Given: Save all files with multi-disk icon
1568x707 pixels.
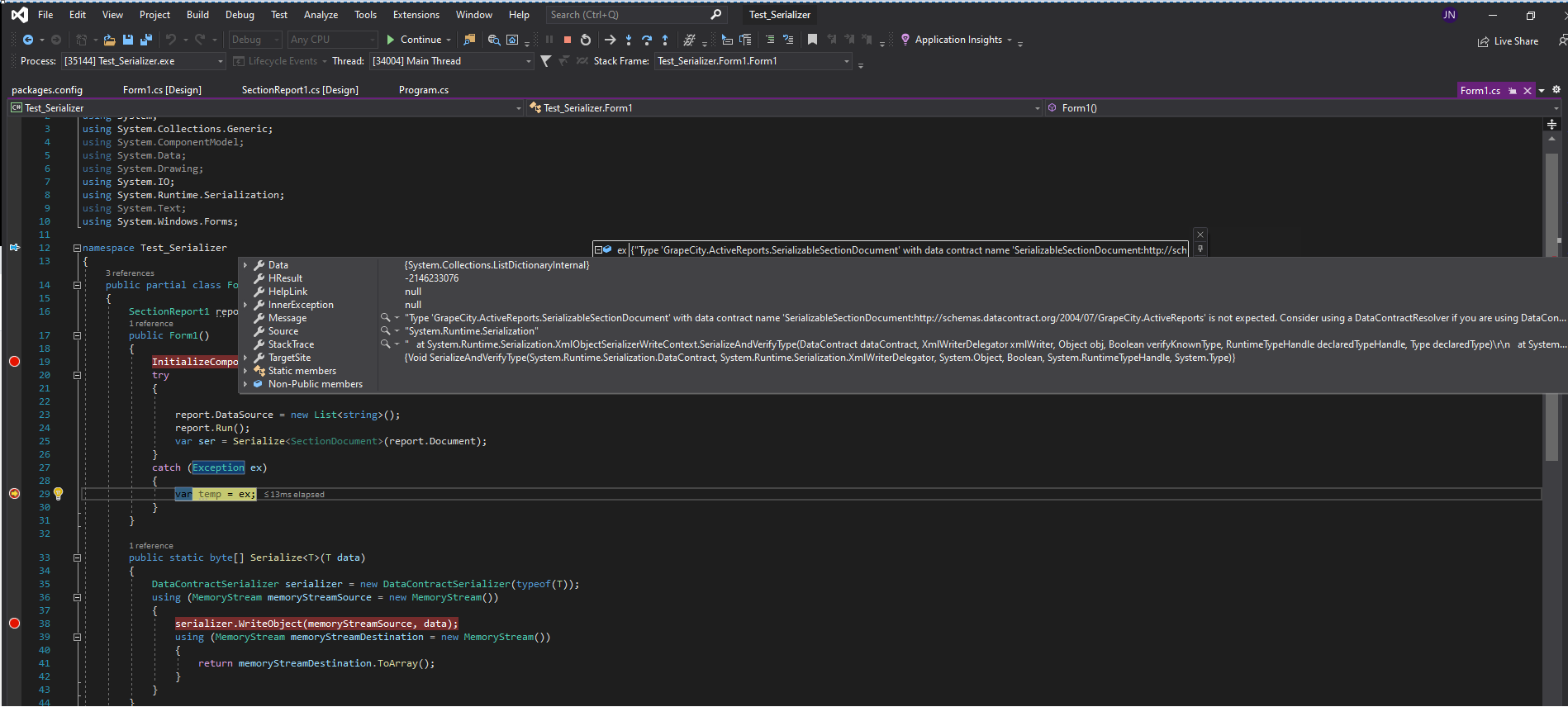Looking at the screenshot, I should tap(146, 40).
